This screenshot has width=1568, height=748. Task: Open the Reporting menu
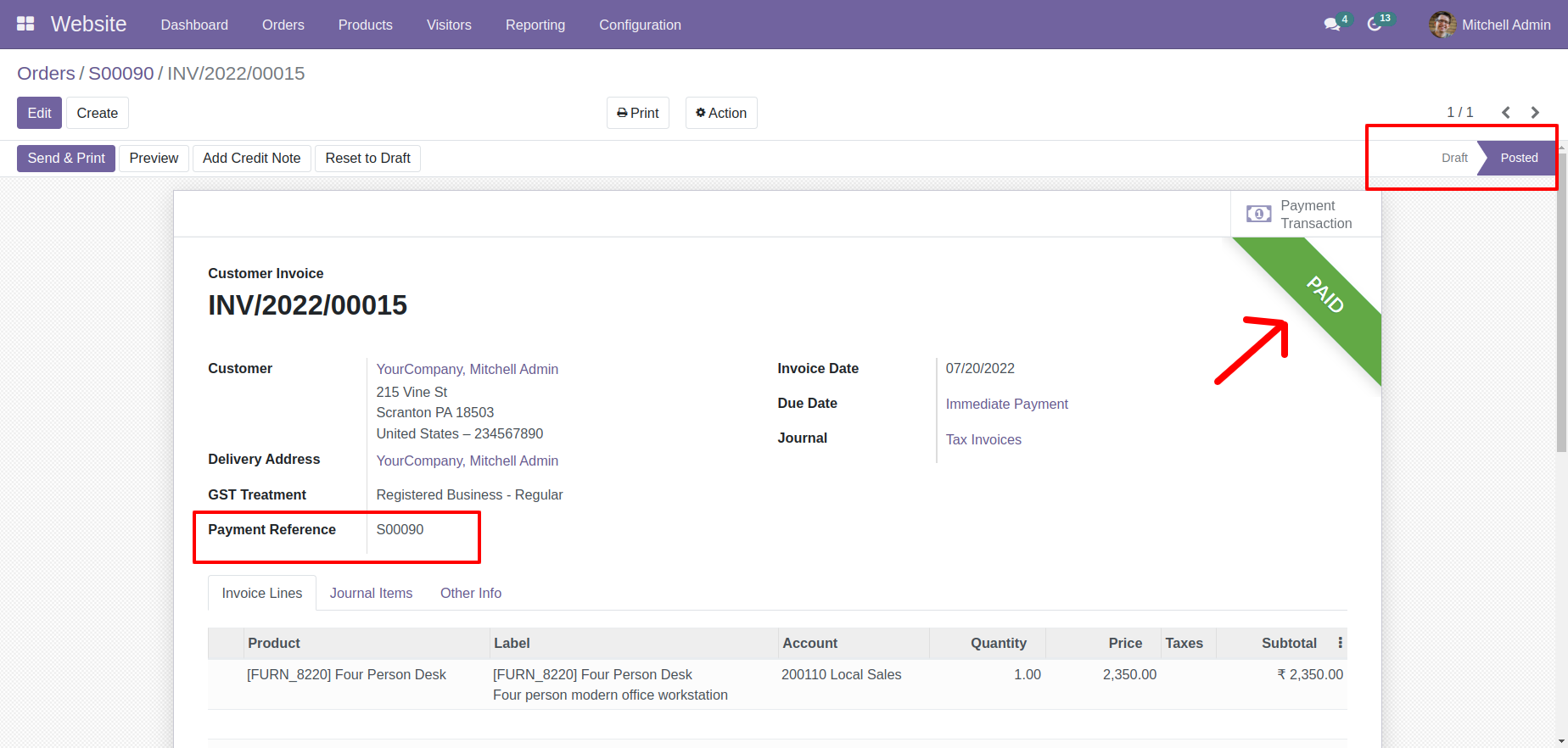(x=535, y=25)
